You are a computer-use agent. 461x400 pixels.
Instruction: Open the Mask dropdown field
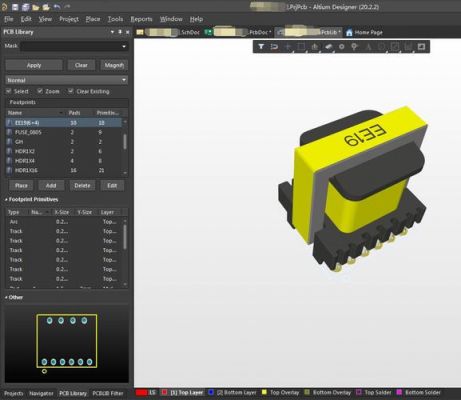(x=74, y=46)
